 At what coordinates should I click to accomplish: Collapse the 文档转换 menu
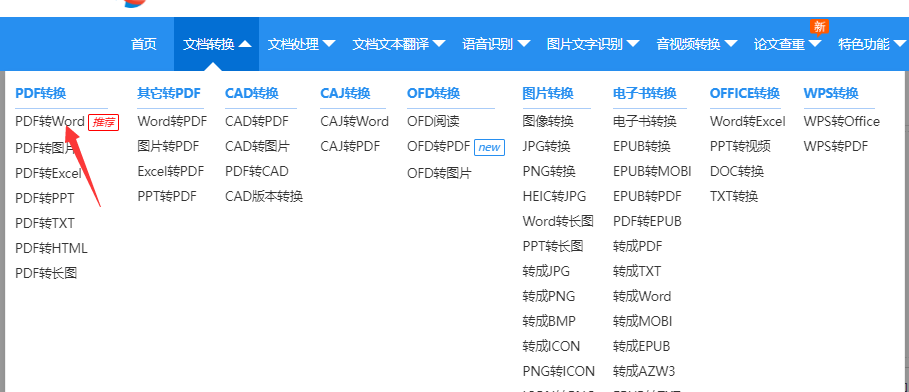click(x=216, y=44)
